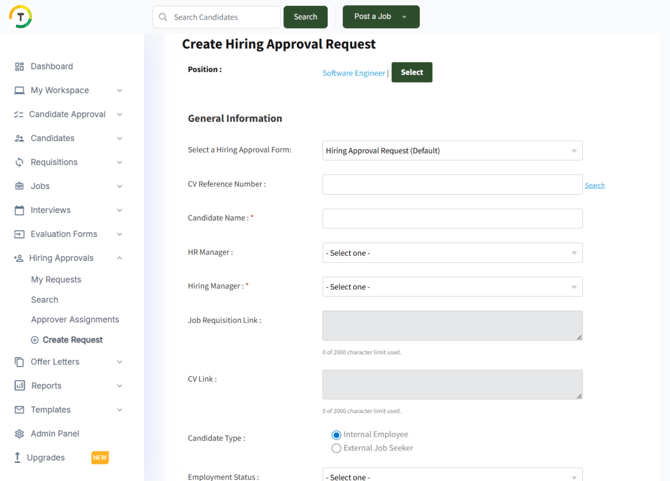Open the Hiring Manager dropdown

click(x=452, y=287)
